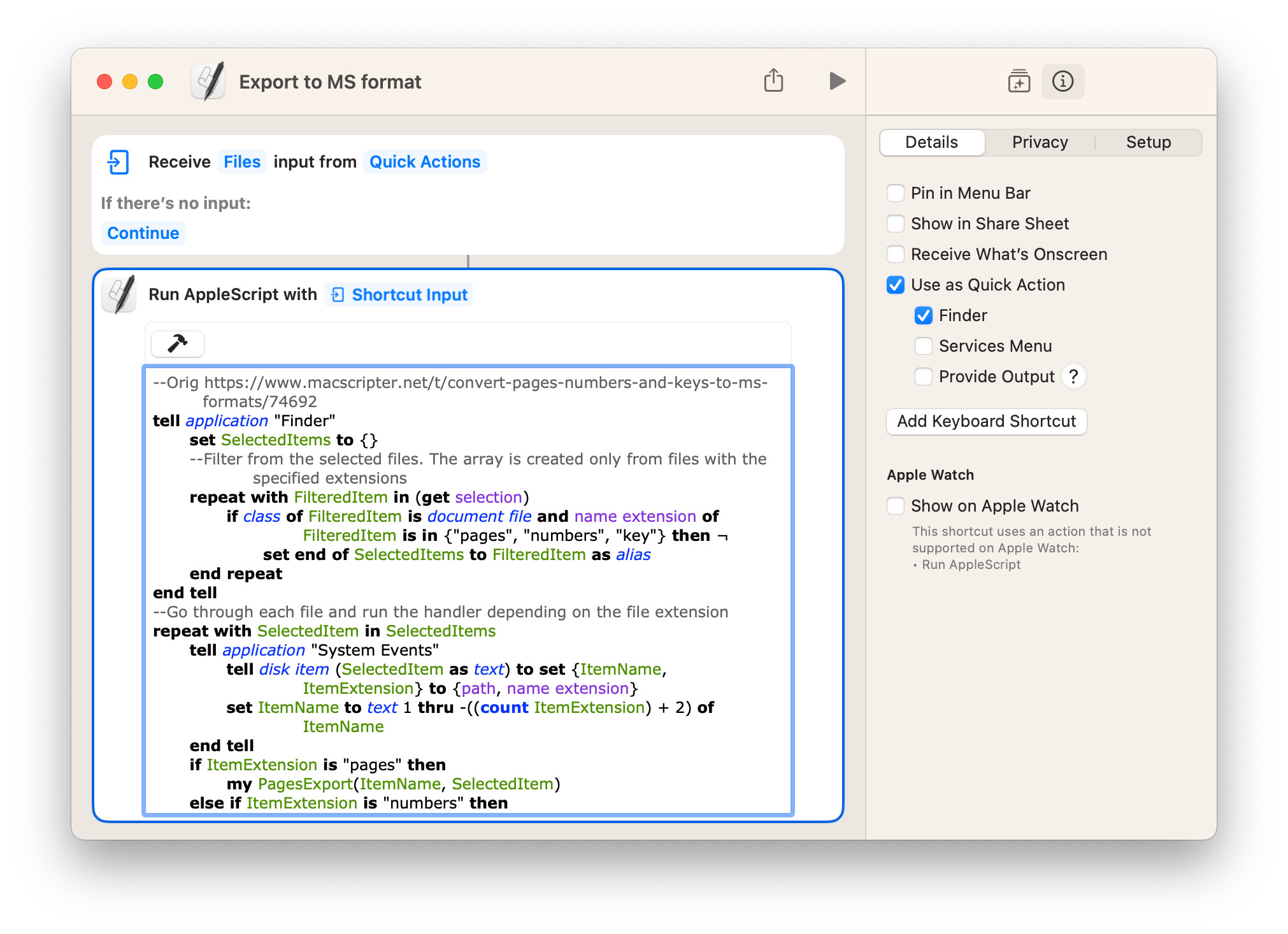Close the window with red button
This screenshot has height=934, width=1288.
104,82
